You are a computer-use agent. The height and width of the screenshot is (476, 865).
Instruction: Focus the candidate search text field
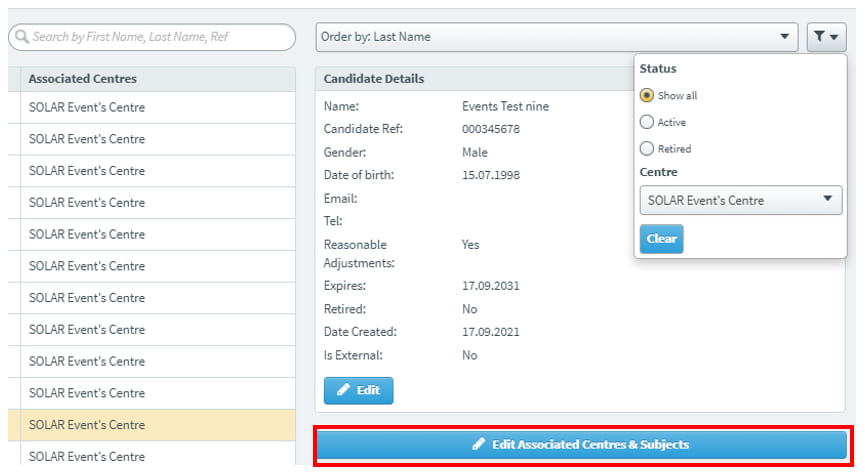coord(160,37)
